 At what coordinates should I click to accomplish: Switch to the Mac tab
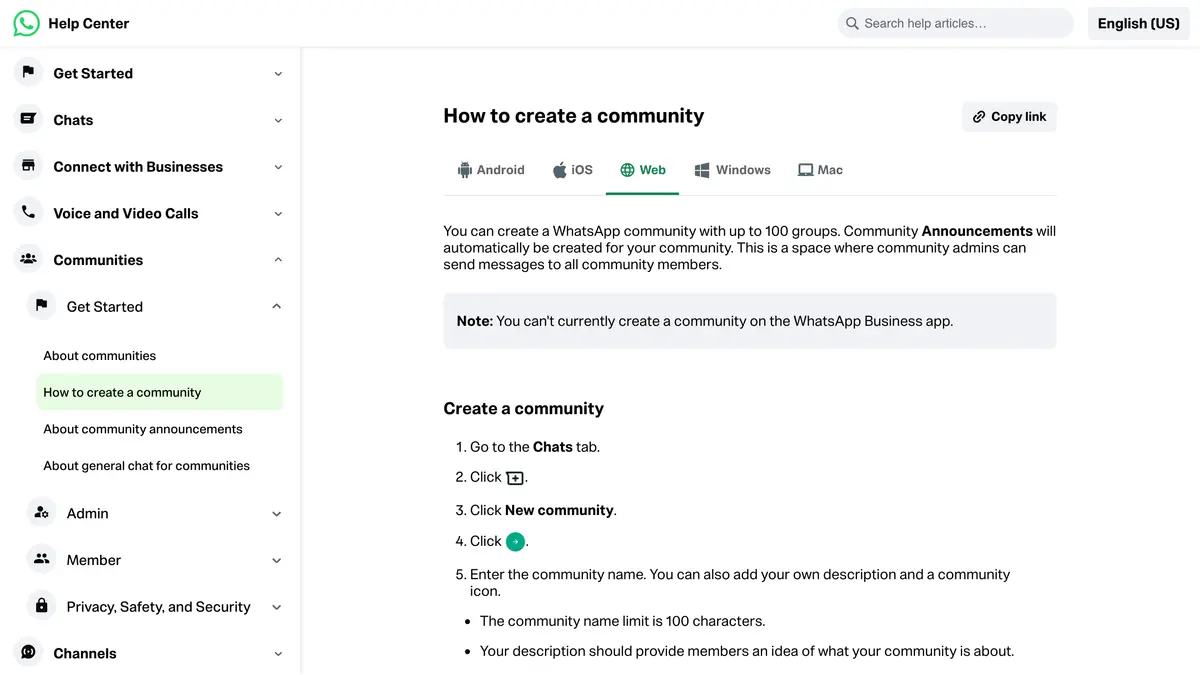[820, 170]
